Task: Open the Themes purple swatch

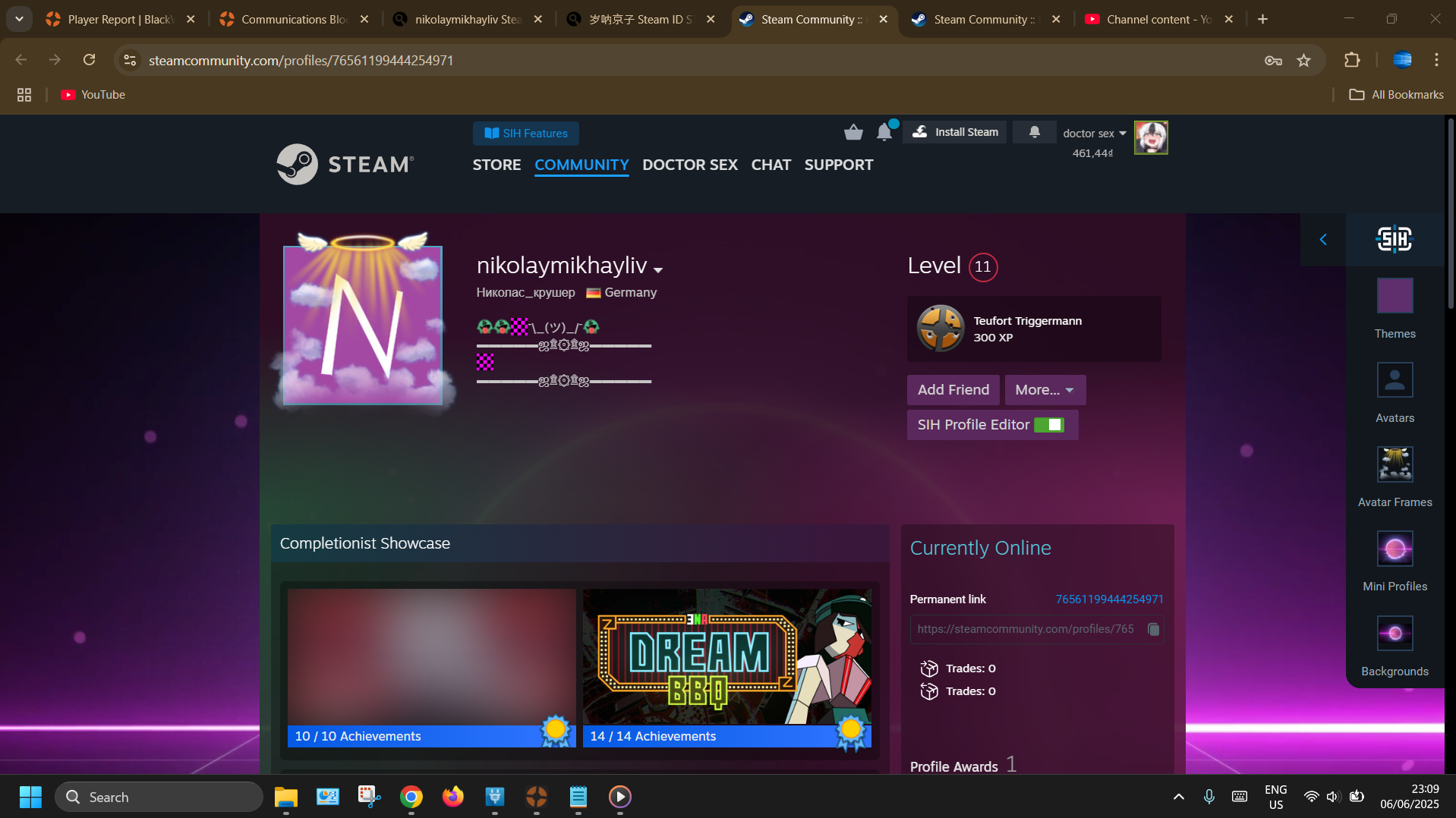Action: pos(1395,296)
